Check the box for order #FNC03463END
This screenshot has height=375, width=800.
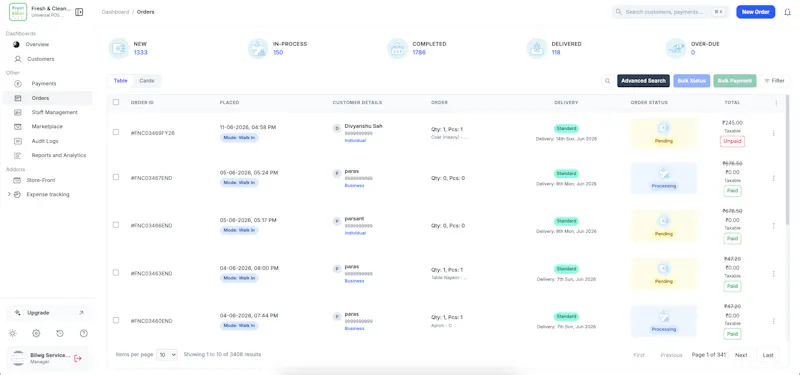116,272
